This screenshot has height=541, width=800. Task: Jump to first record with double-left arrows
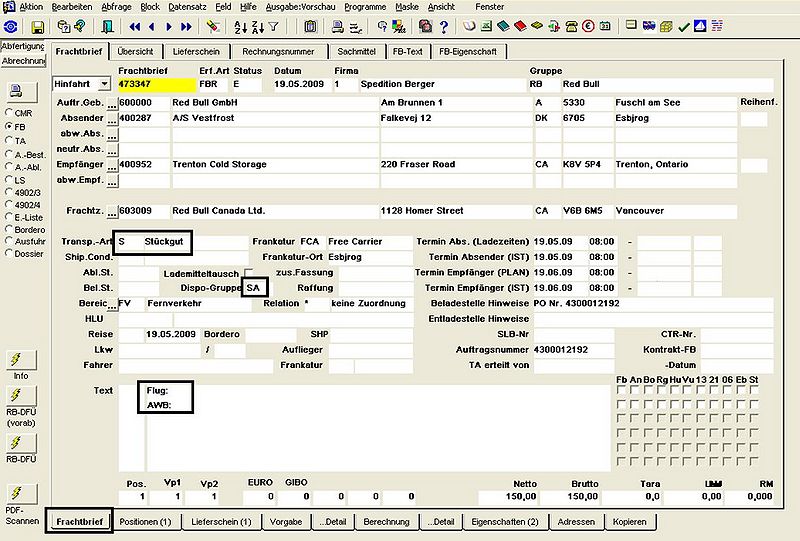[x=135, y=27]
